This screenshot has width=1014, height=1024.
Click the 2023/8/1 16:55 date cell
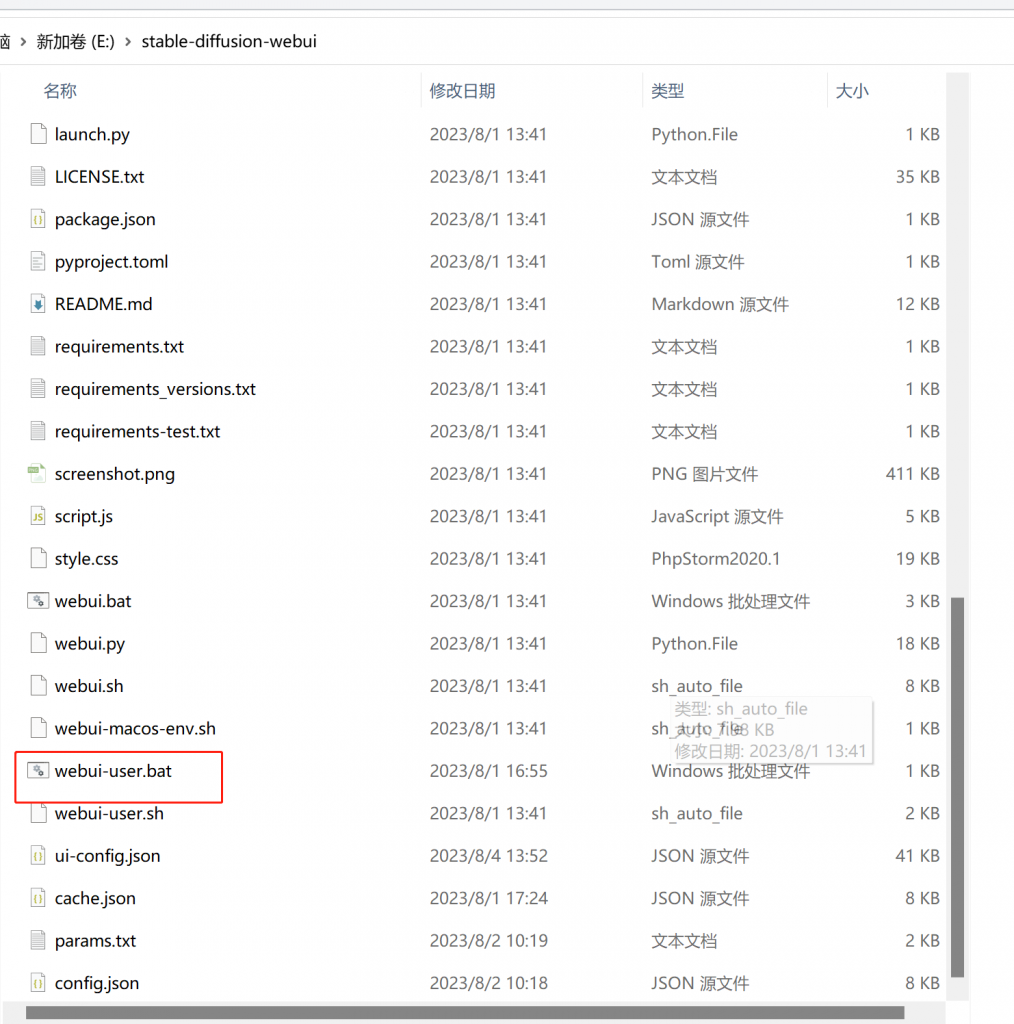coord(488,771)
